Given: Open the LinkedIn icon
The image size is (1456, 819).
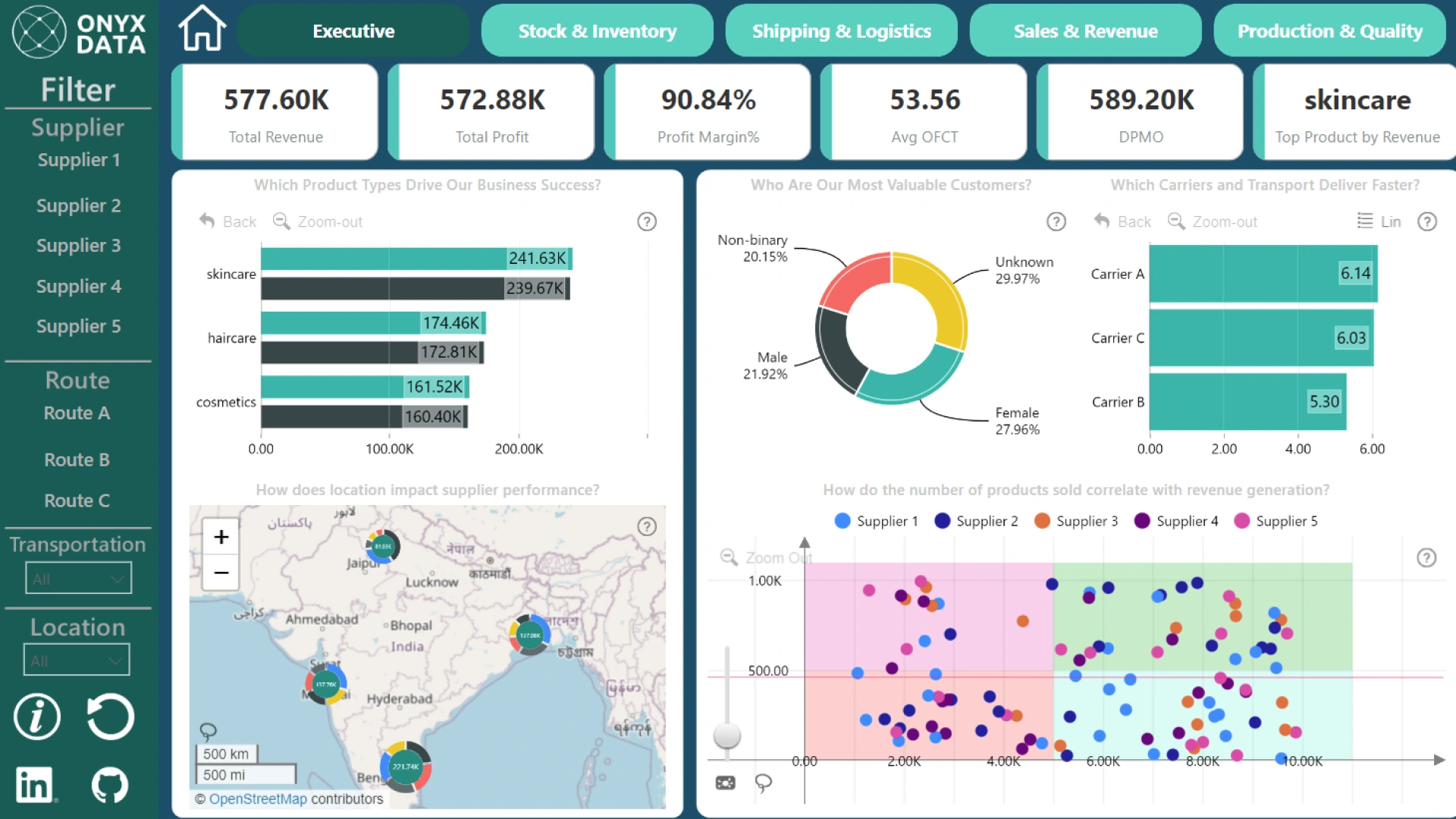Looking at the screenshot, I should pos(35,784).
